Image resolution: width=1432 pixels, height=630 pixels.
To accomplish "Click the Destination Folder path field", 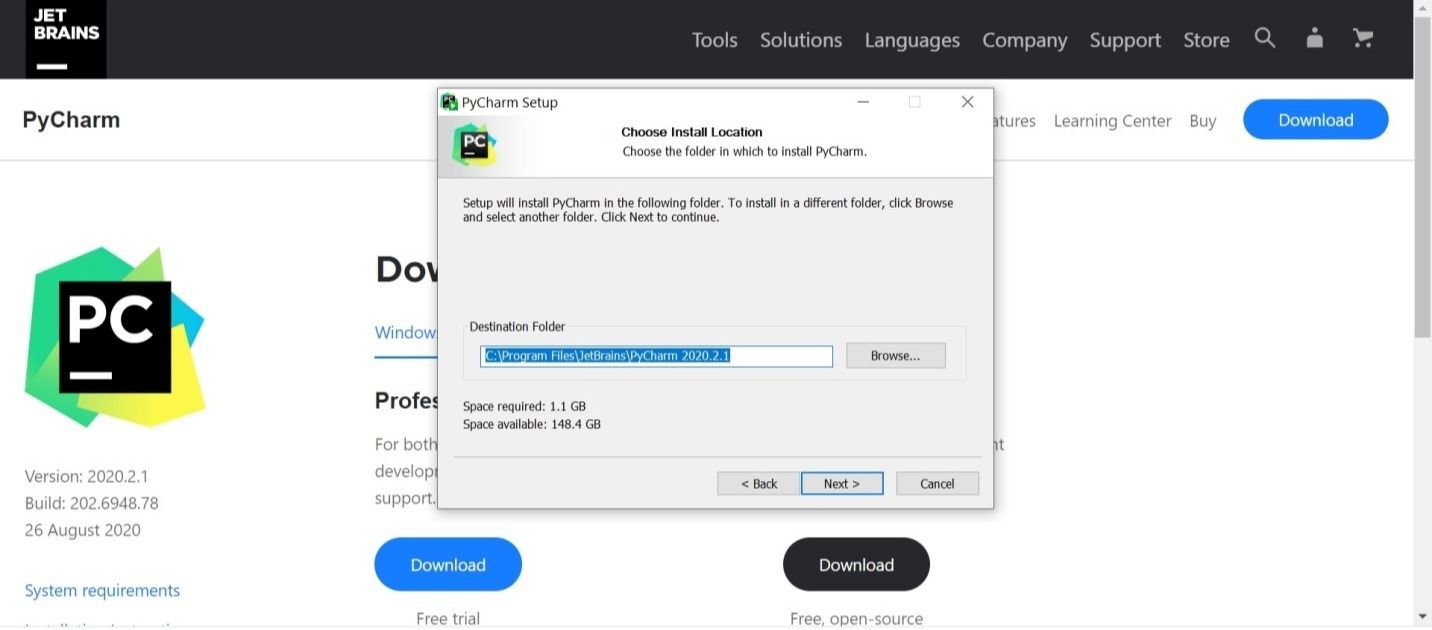I will click(x=656, y=356).
